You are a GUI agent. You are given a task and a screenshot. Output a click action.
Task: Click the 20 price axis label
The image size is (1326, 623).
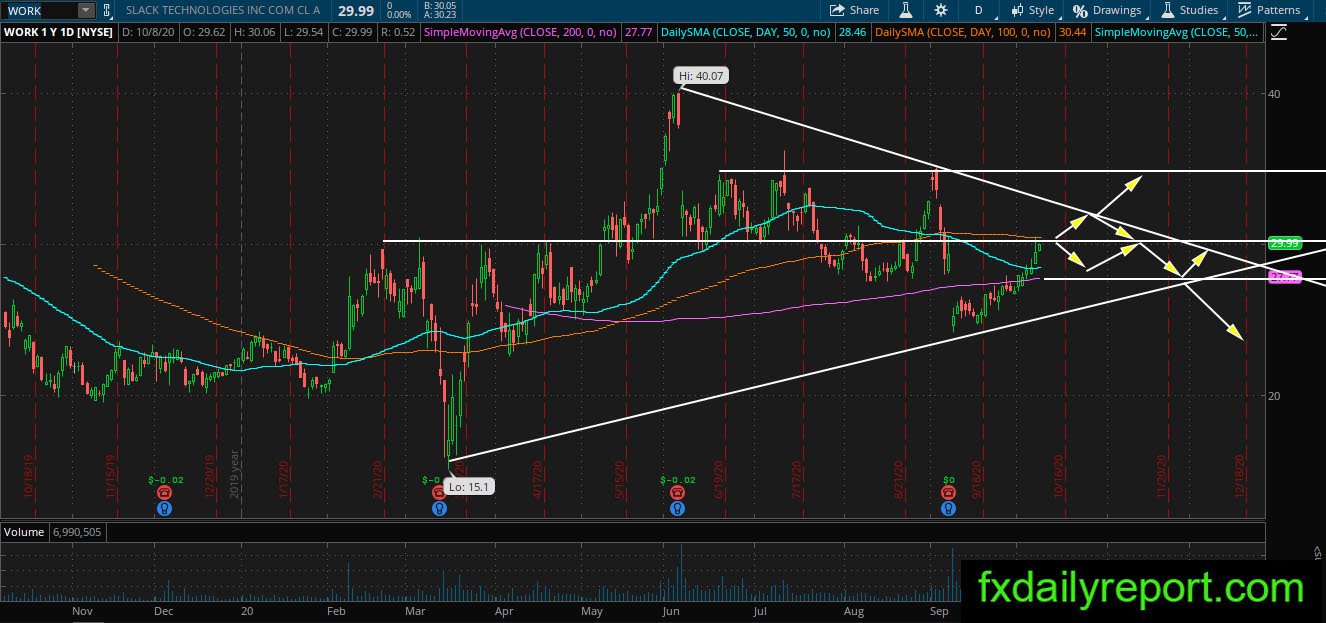[x=1273, y=395]
